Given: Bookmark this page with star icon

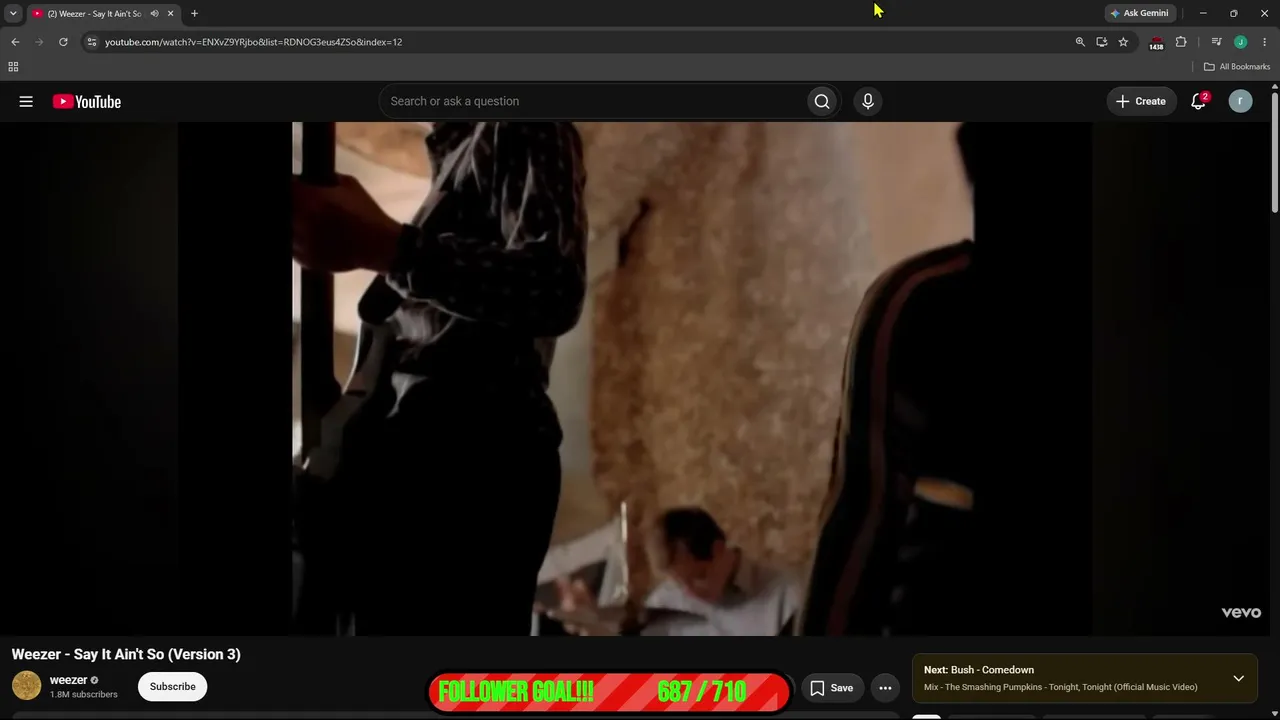Looking at the screenshot, I should coord(1123,42).
